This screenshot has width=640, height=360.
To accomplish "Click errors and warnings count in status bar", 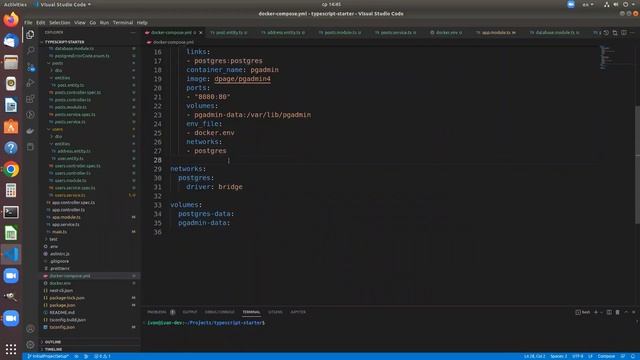I will pyautogui.click(x=102, y=356).
